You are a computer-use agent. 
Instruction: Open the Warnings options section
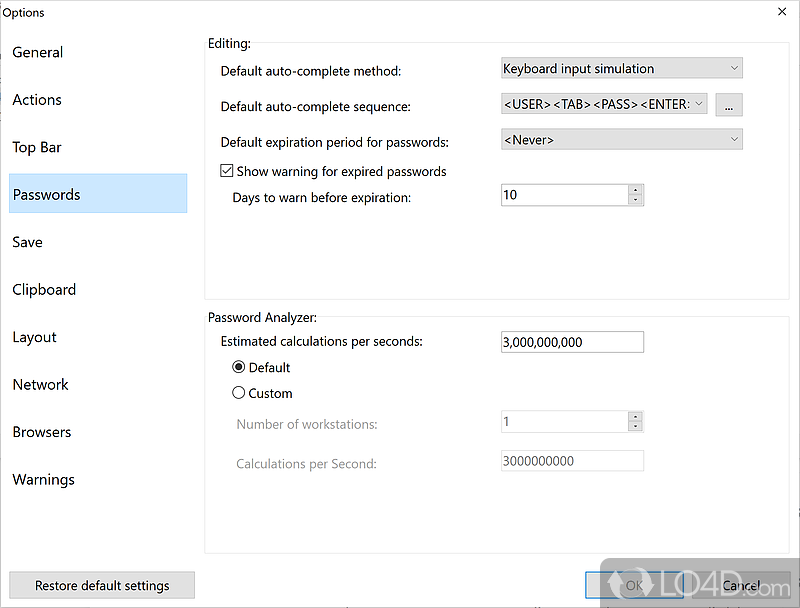click(44, 480)
